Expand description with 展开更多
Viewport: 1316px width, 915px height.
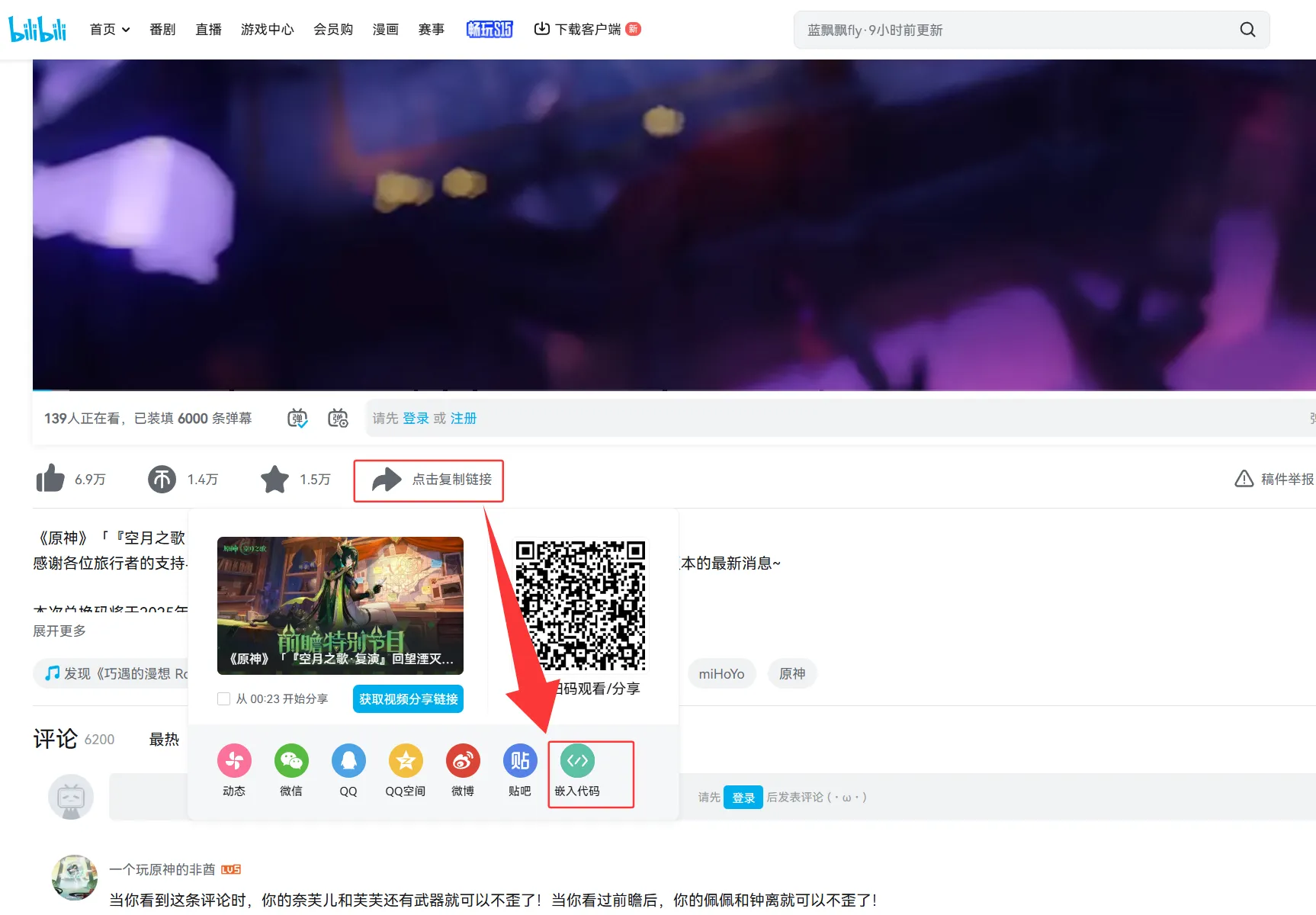point(59,631)
